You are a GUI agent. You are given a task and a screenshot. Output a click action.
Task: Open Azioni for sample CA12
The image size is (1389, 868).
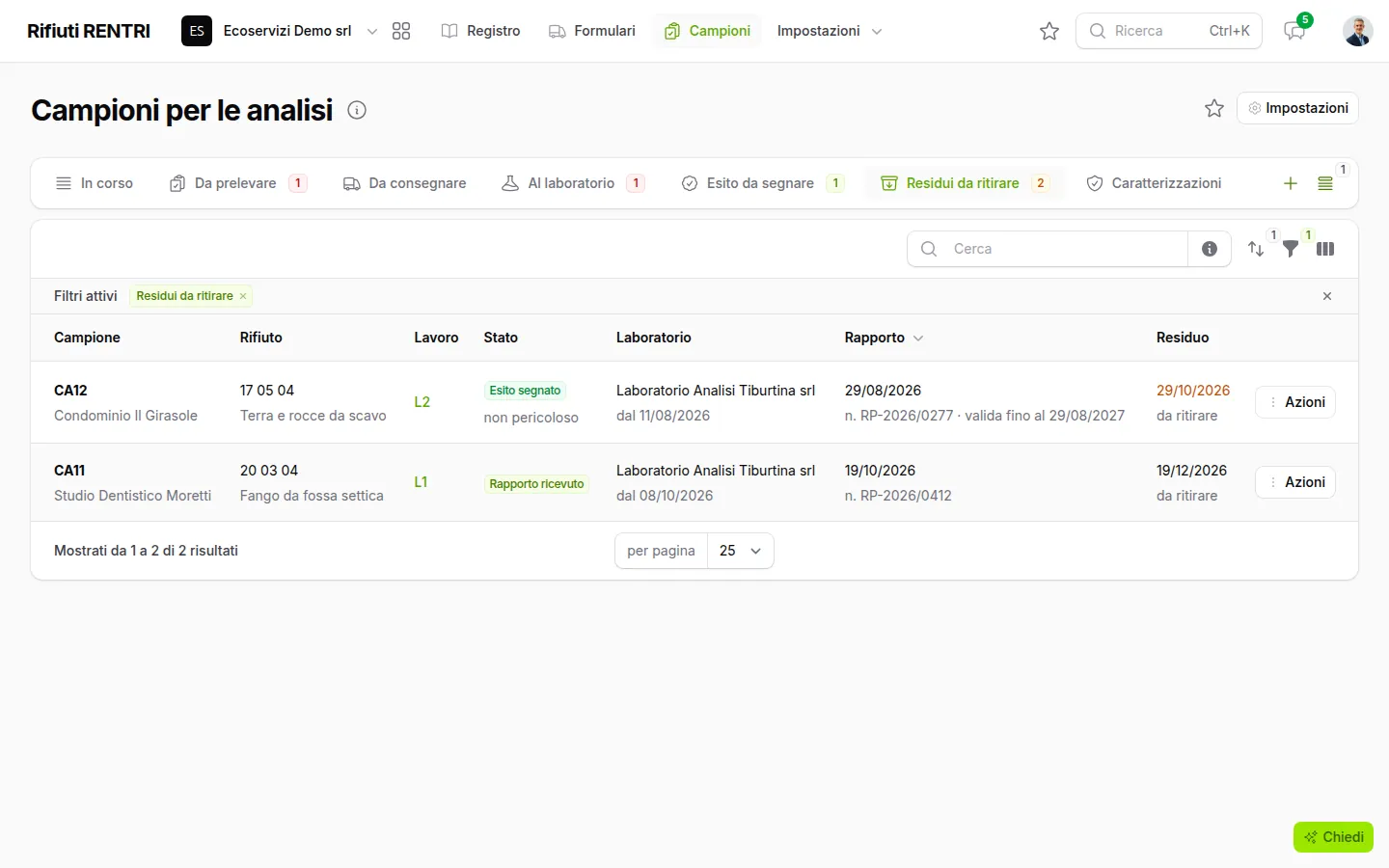[x=1295, y=402]
